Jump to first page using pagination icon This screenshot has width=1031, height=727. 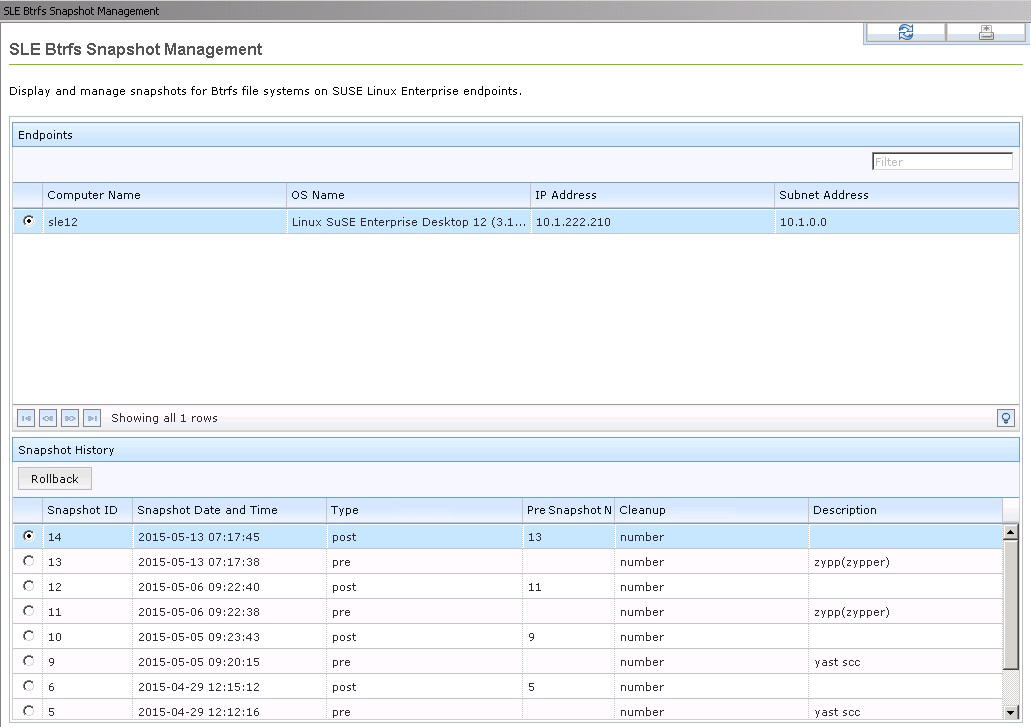coord(26,418)
